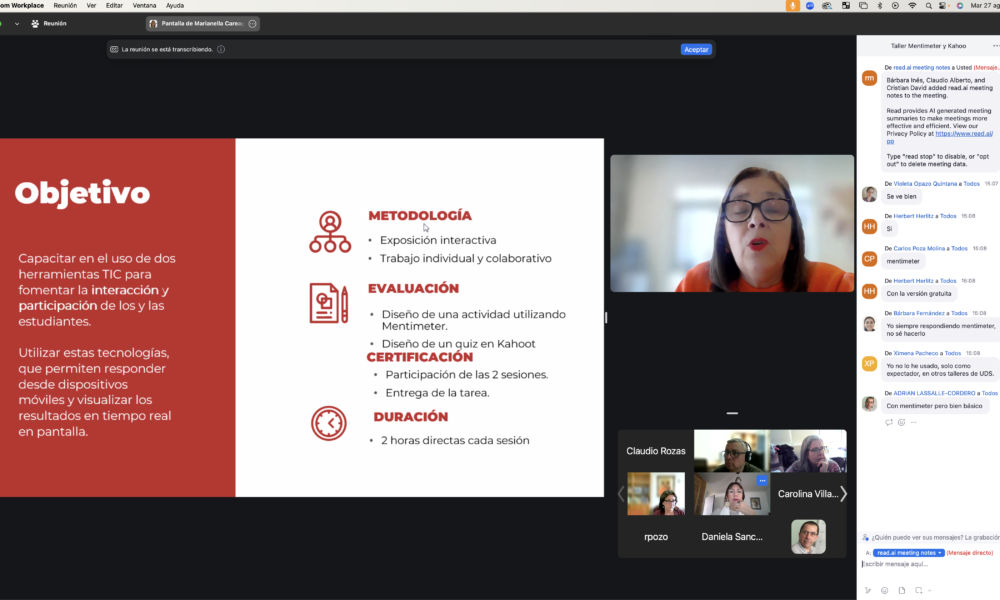Reply in thread to Adrian's message
This screenshot has width=1000, height=600.
tap(889, 422)
